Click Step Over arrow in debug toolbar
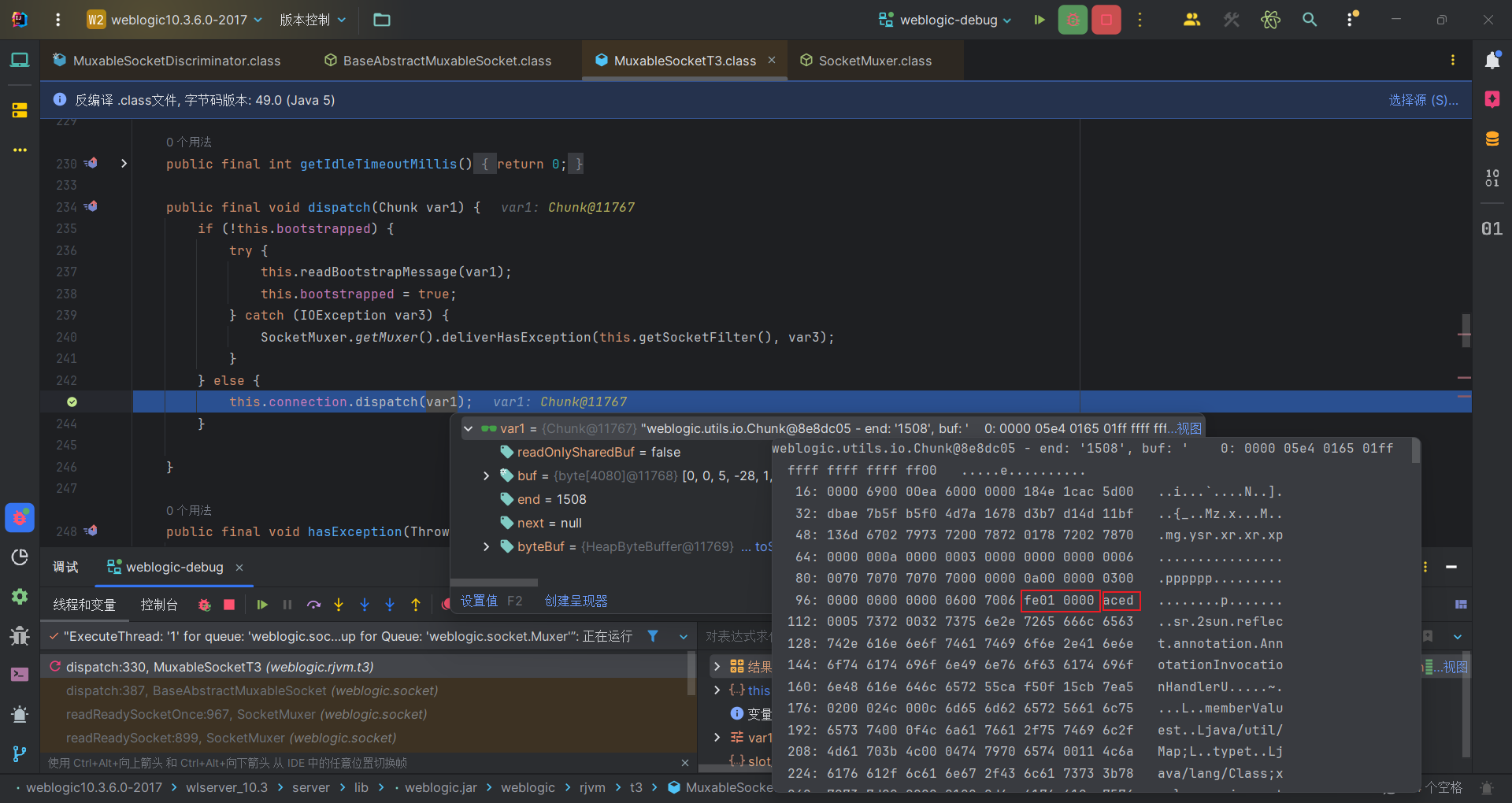This screenshot has width=1512, height=803. pos(313,605)
